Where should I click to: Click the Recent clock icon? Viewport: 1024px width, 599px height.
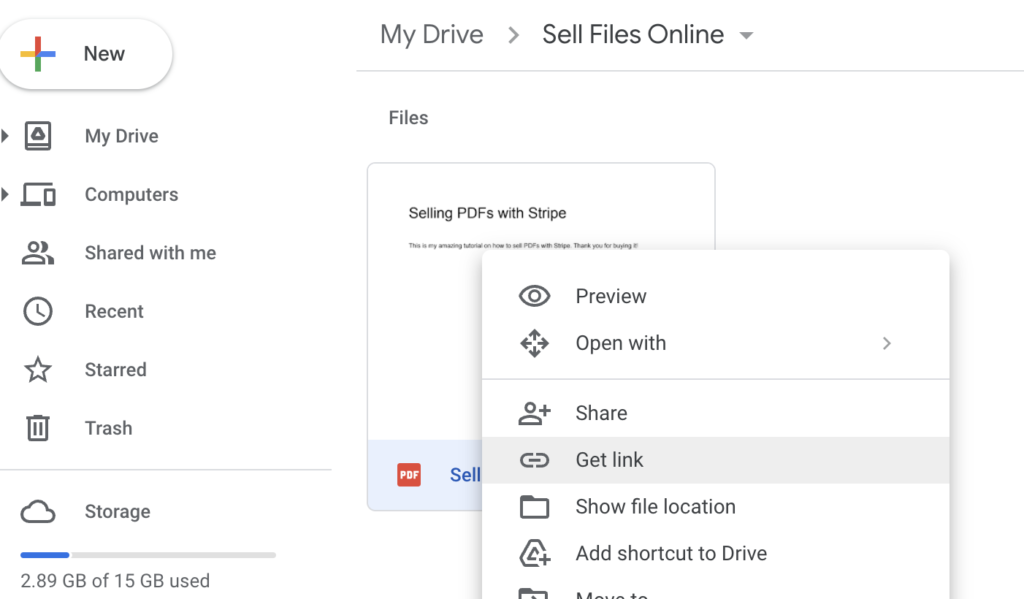38,312
